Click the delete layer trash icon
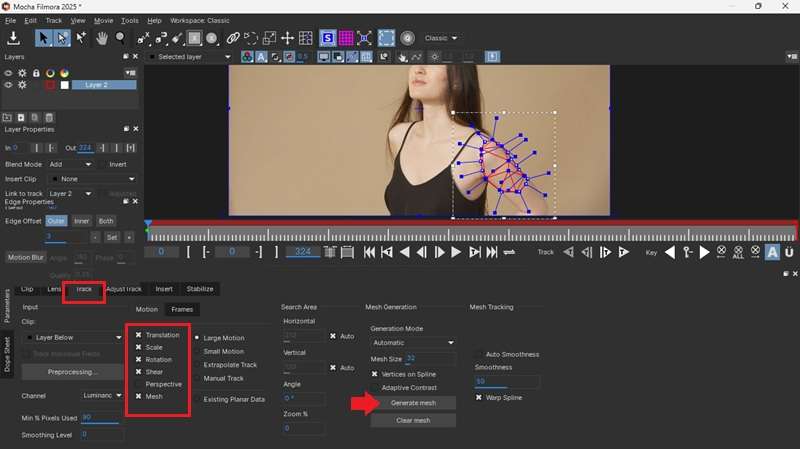Screen dimensions: 800x449 [x=49, y=117]
